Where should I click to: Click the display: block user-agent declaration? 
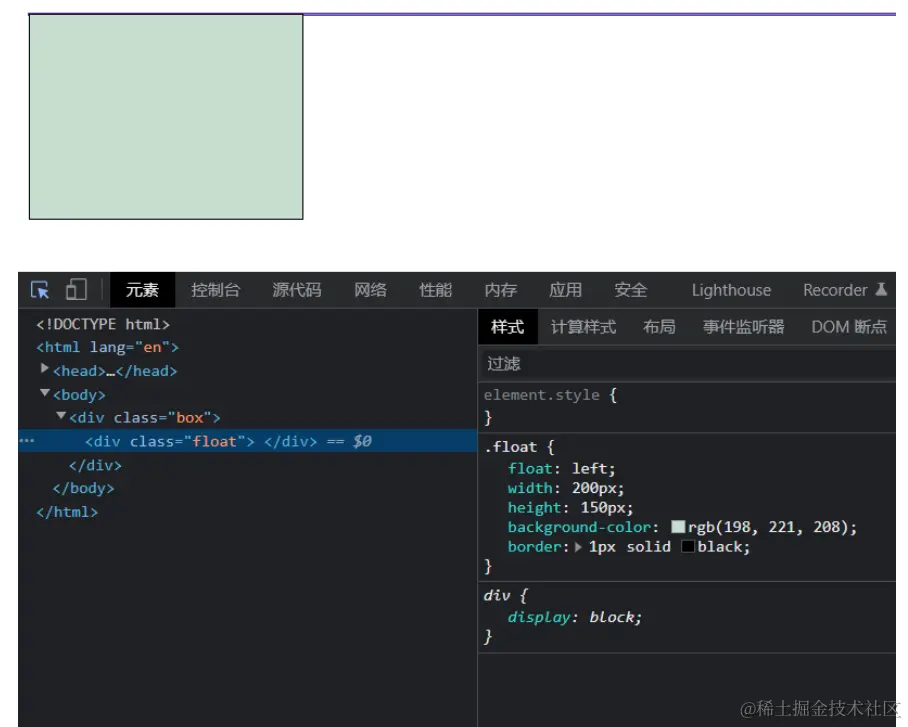coord(574,617)
